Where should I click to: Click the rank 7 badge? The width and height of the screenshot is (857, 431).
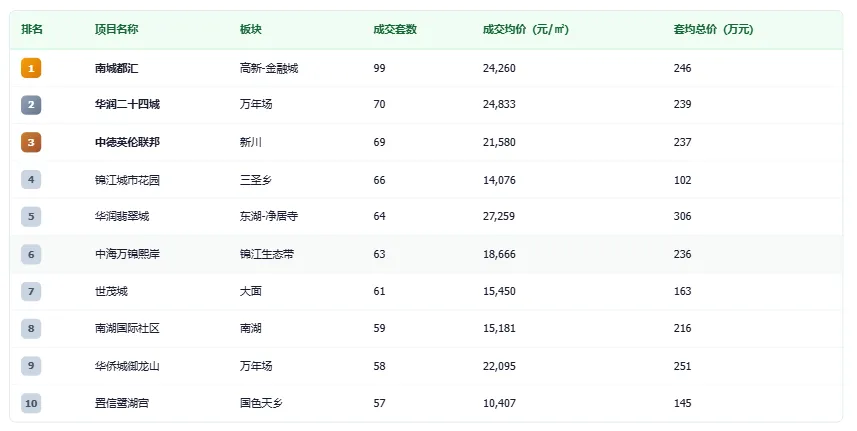(32, 291)
